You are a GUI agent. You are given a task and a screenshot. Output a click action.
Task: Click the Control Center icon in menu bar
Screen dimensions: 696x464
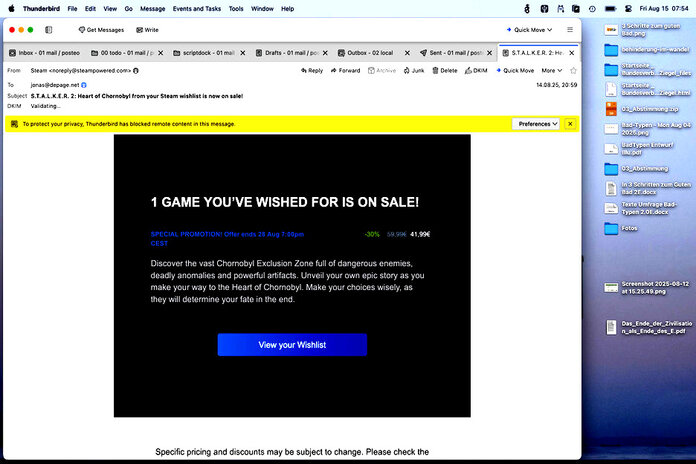[x=628, y=8]
